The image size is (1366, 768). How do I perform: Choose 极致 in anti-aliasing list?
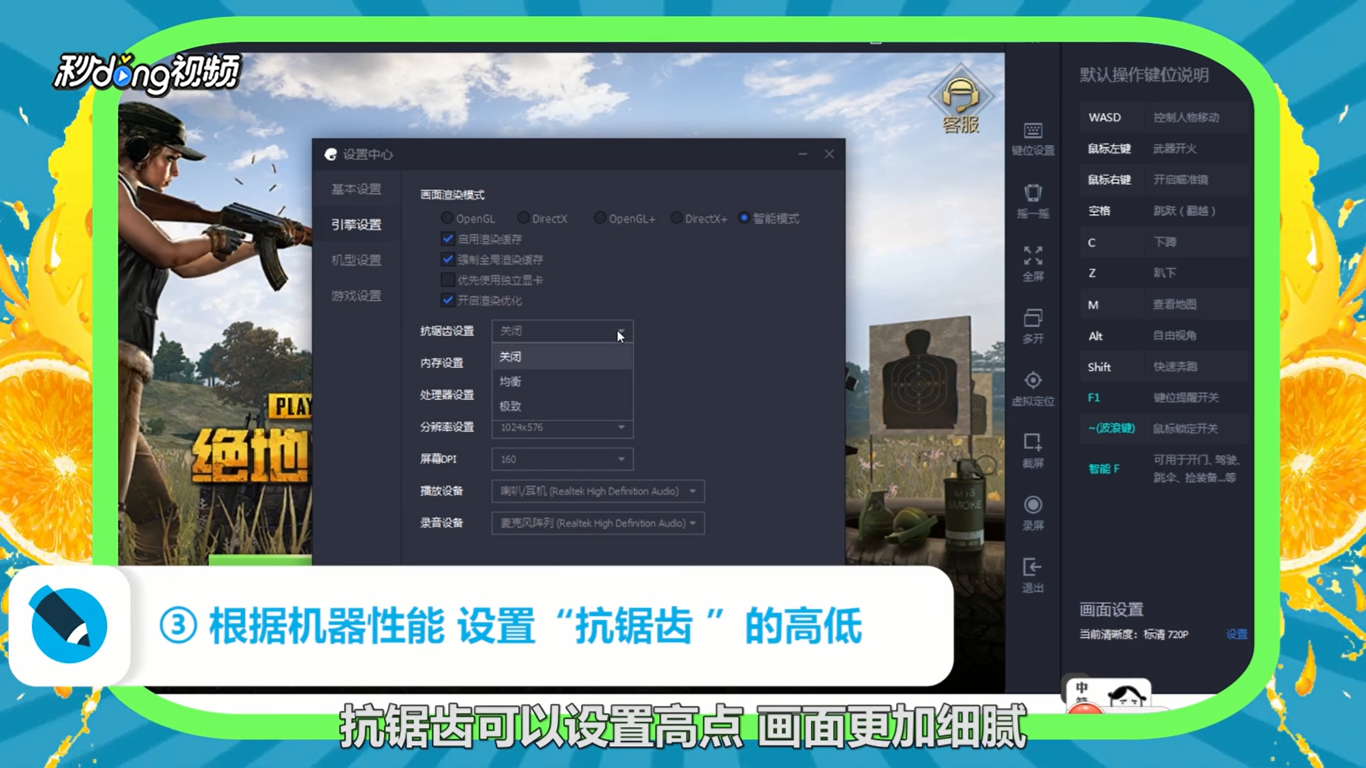(562, 406)
